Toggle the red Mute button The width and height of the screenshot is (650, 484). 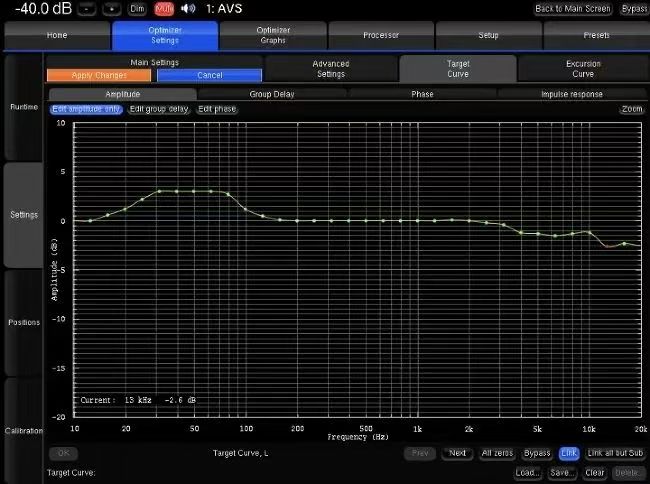coord(163,9)
